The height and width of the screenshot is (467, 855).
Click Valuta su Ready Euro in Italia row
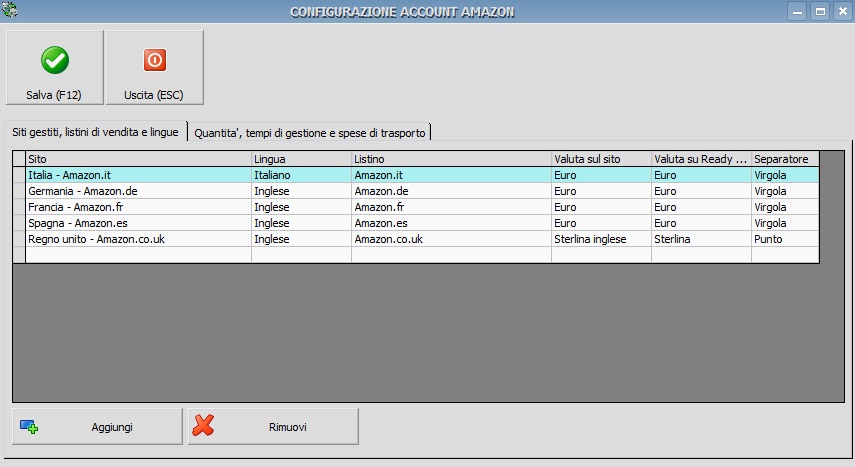click(701, 175)
